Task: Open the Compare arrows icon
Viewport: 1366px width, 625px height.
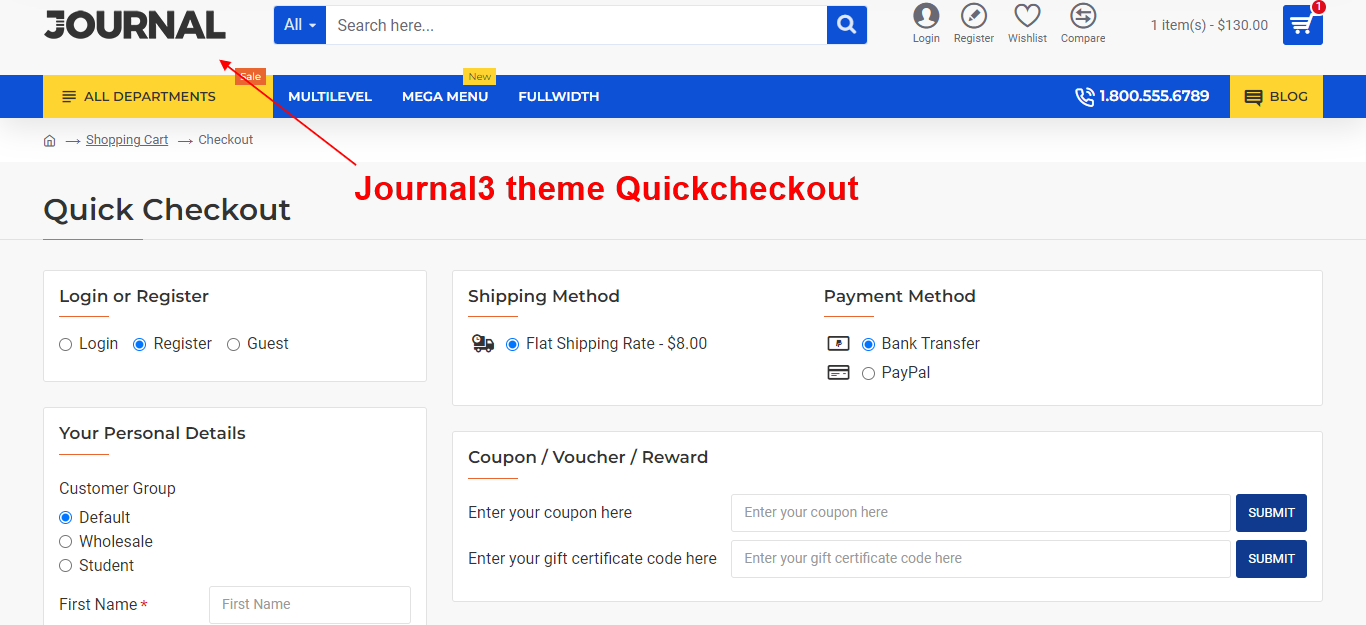Action: click(1083, 15)
